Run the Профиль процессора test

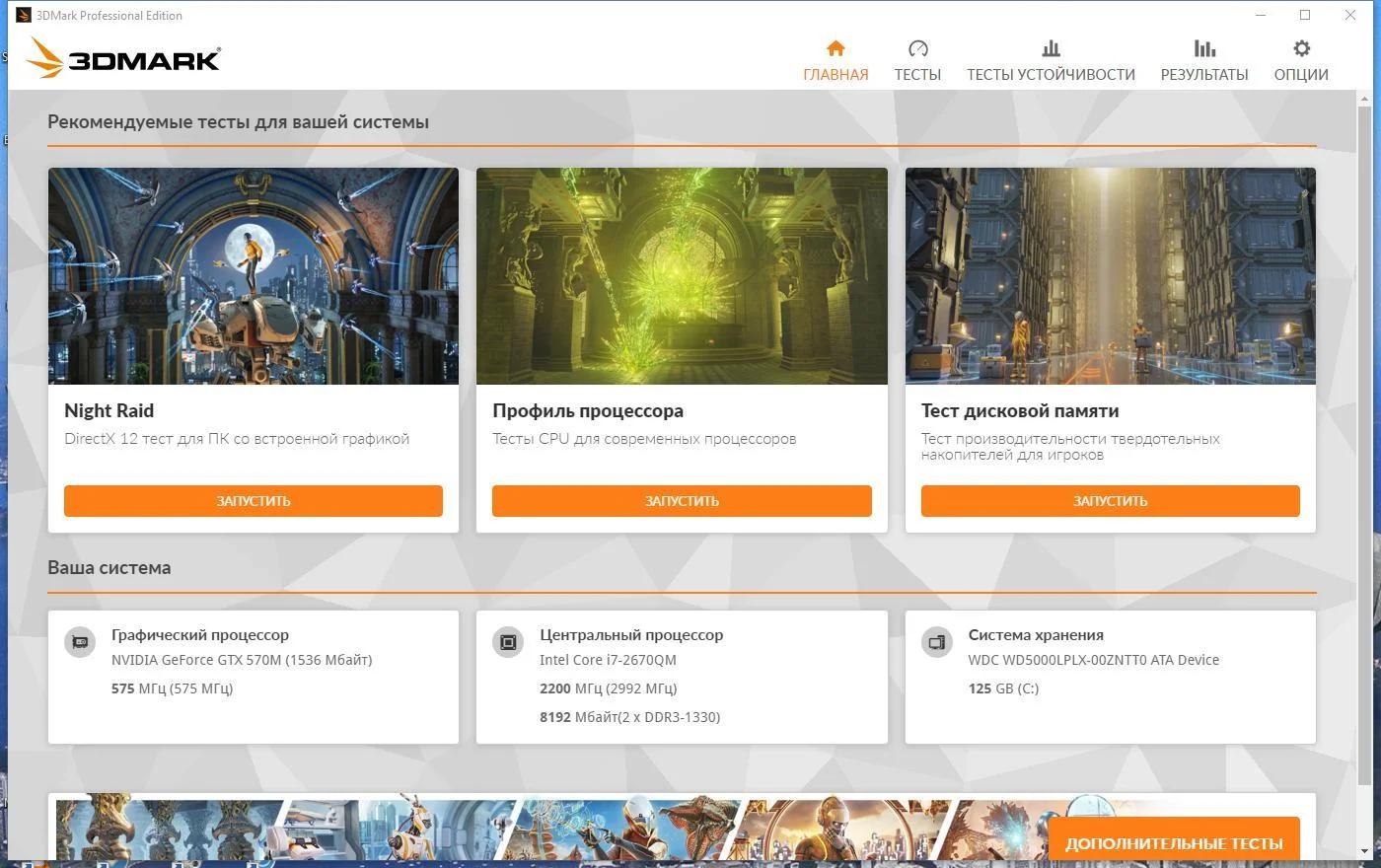pyautogui.click(x=682, y=500)
